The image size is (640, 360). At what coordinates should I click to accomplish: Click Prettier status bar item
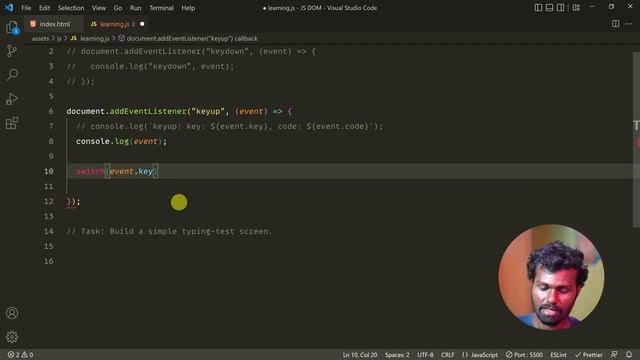point(589,355)
